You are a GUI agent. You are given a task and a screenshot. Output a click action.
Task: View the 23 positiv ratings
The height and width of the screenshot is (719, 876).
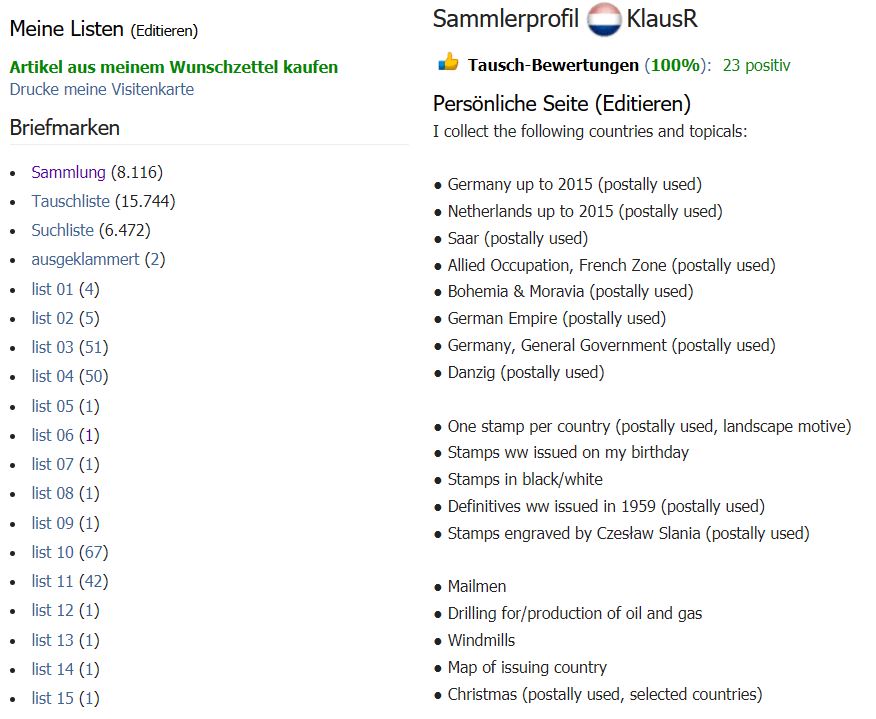[756, 65]
